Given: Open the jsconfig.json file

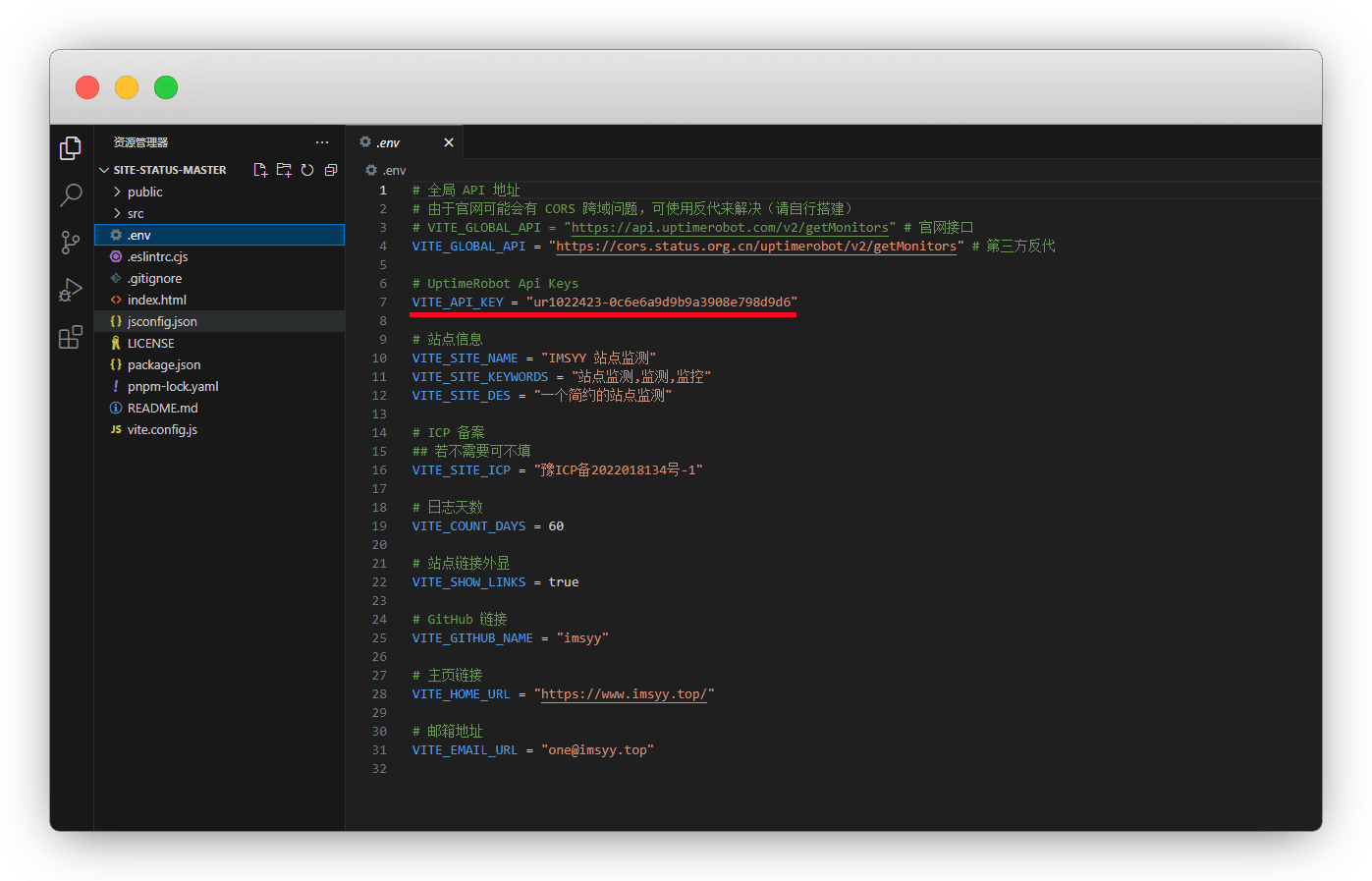Looking at the screenshot, I should coord(219,321).
